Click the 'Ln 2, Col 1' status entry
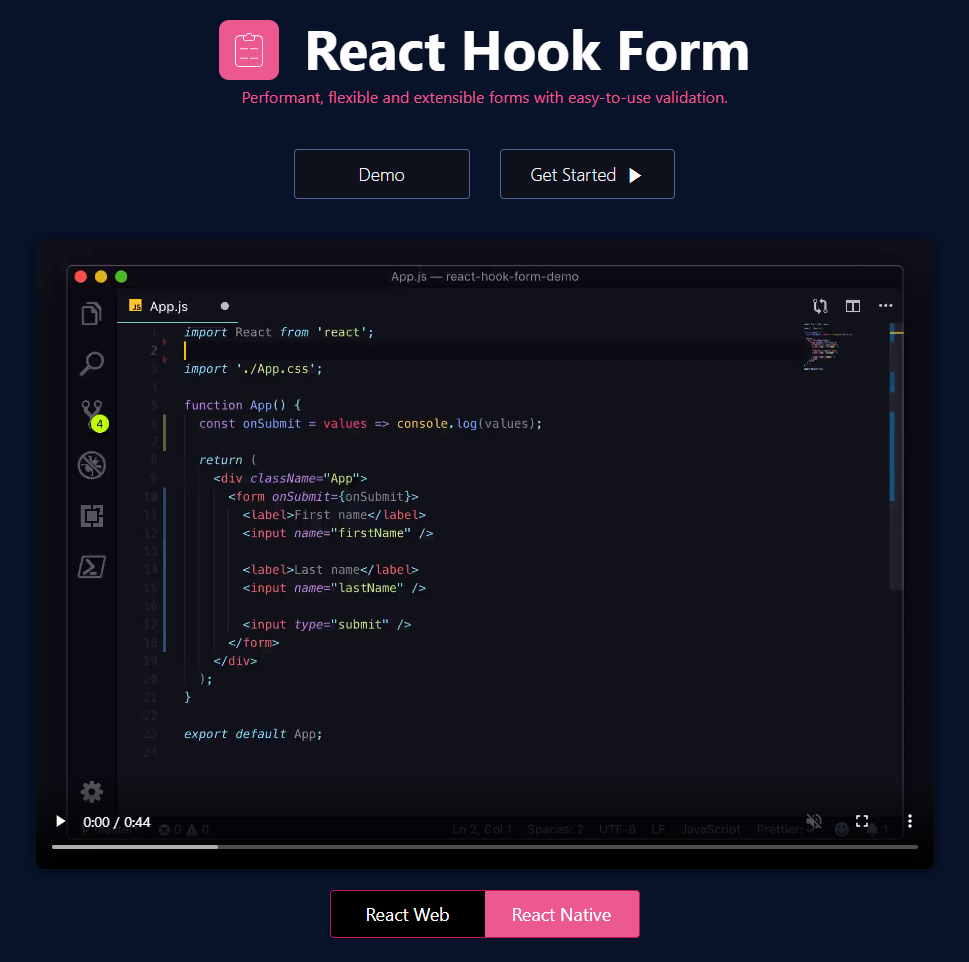 (482, 829)
